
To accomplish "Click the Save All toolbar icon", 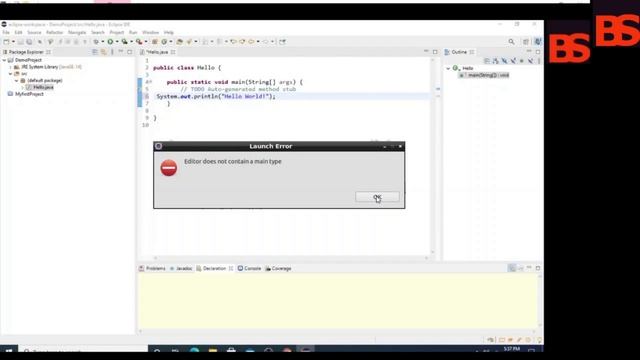I will (x=29, y=42).
